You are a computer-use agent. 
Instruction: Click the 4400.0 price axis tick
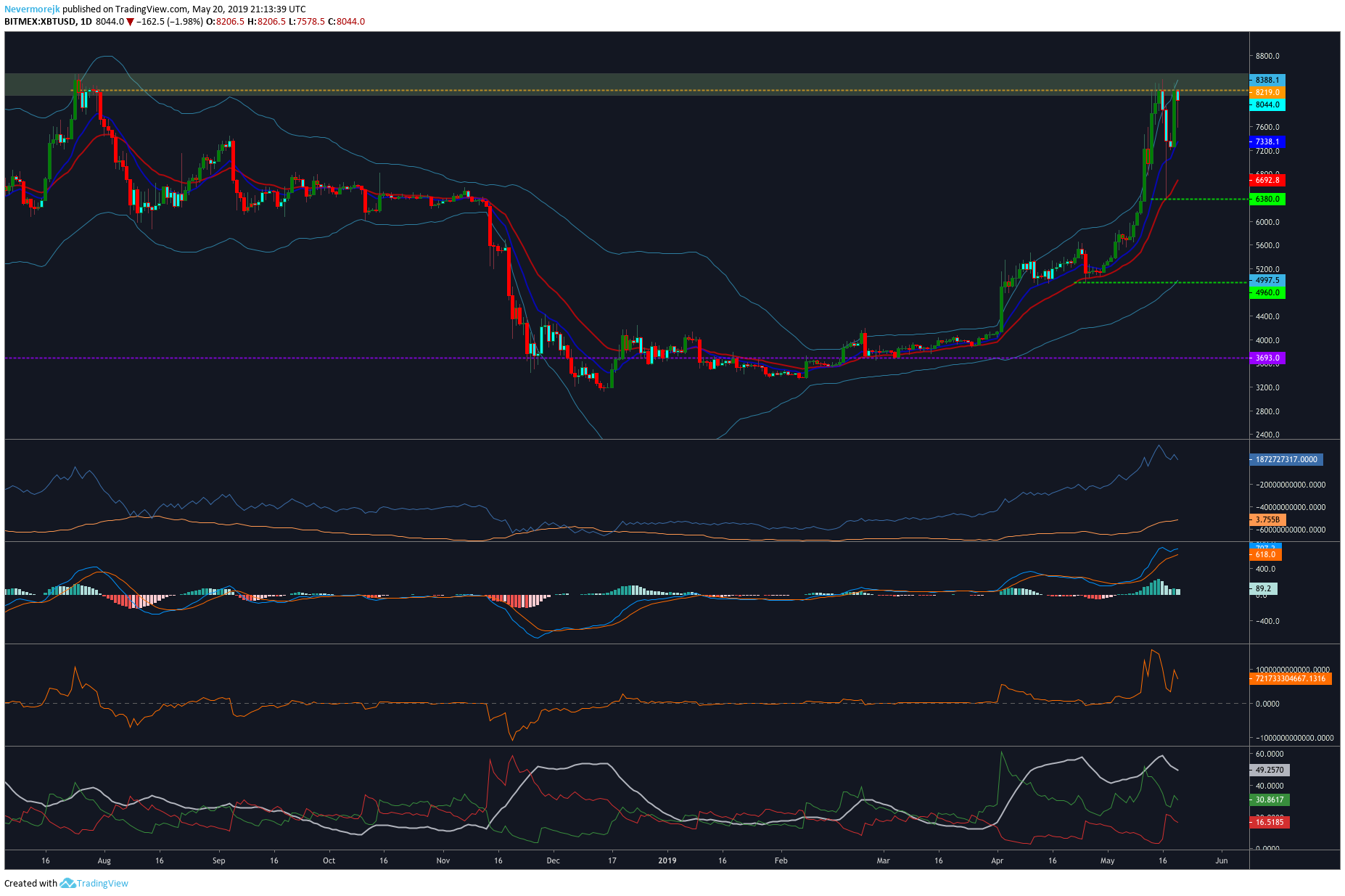(1267, 316)
